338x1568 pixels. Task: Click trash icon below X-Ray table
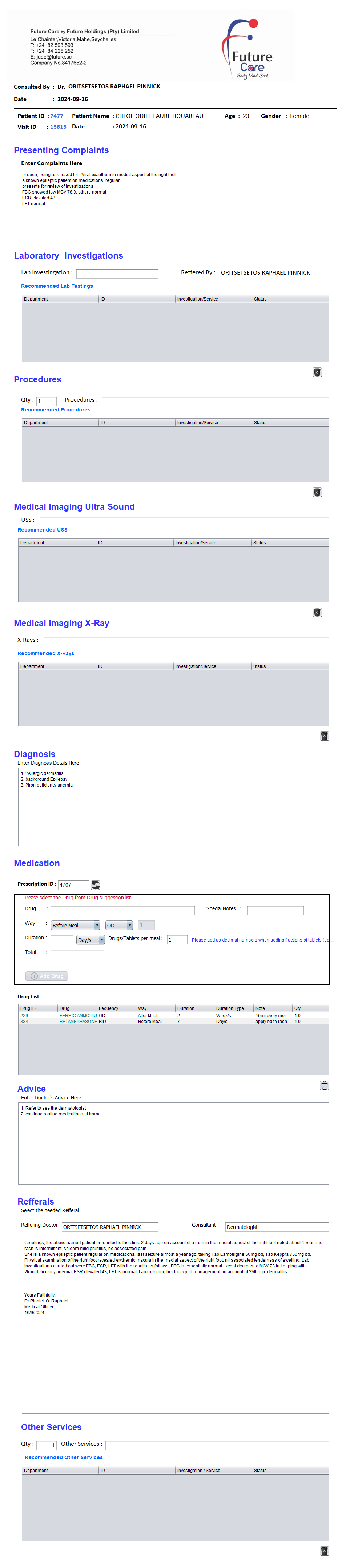tap(324, 736)
